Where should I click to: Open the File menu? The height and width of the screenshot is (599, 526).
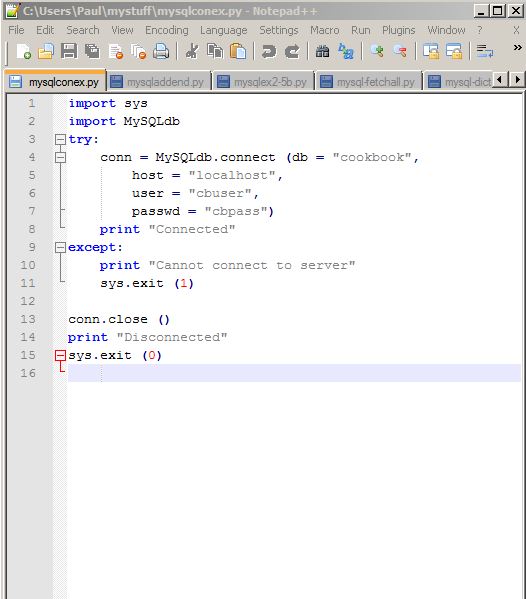click(16, 30)
